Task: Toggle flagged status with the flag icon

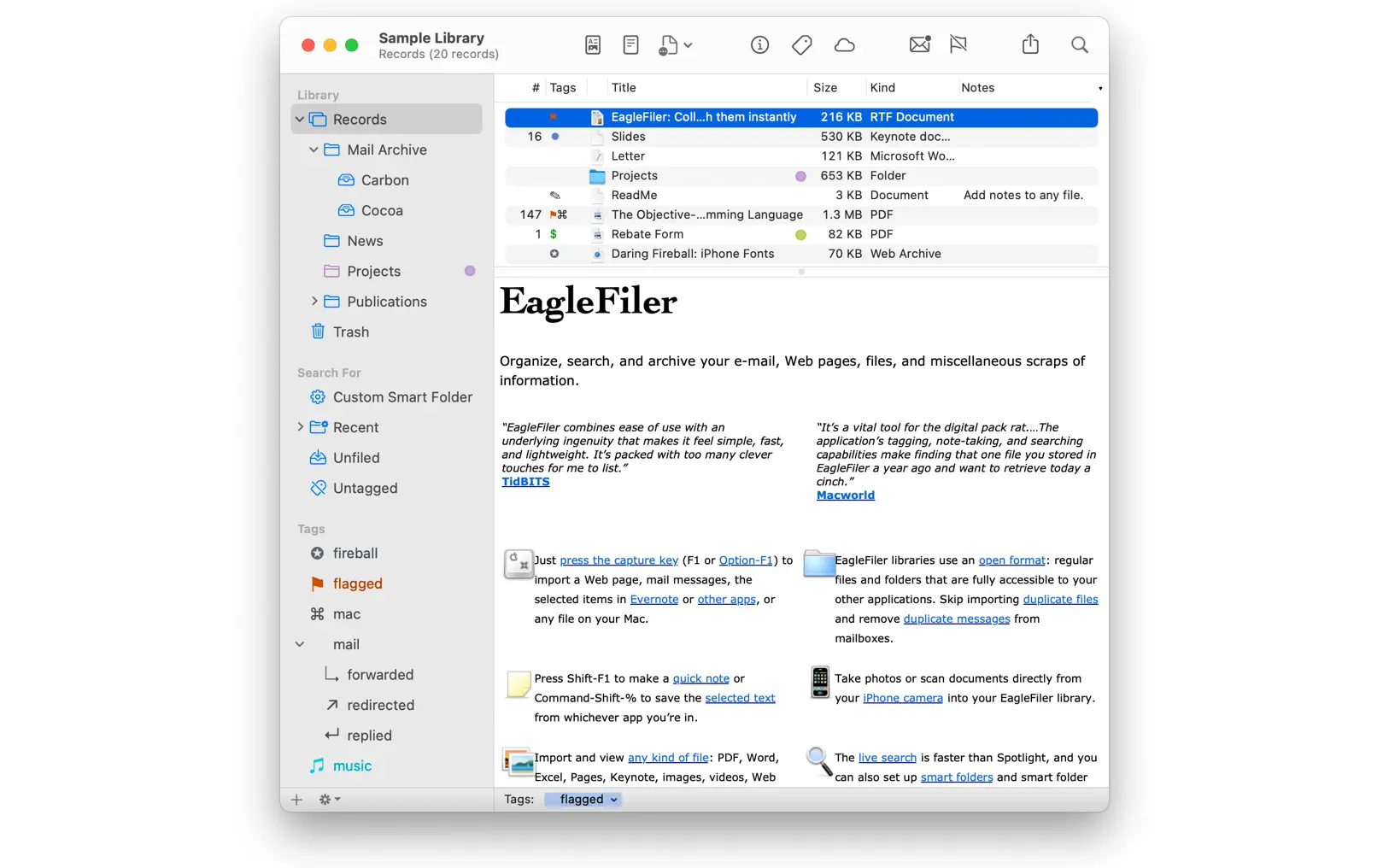Action: (958, 44)
